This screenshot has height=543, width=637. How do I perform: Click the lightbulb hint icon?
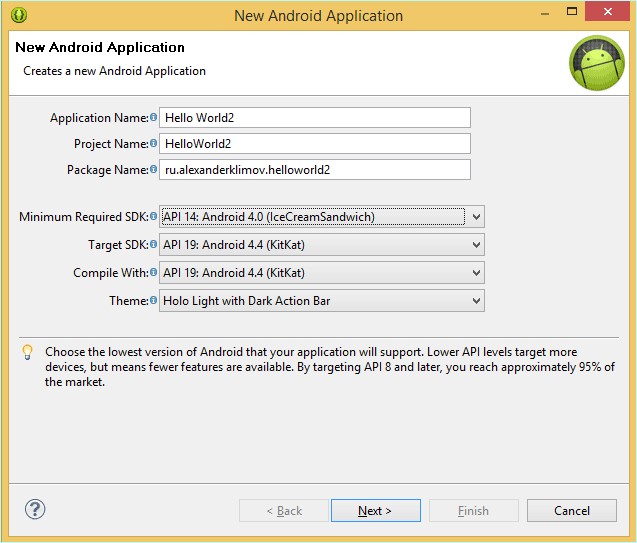pyautogui.click(x=27, y=352)
